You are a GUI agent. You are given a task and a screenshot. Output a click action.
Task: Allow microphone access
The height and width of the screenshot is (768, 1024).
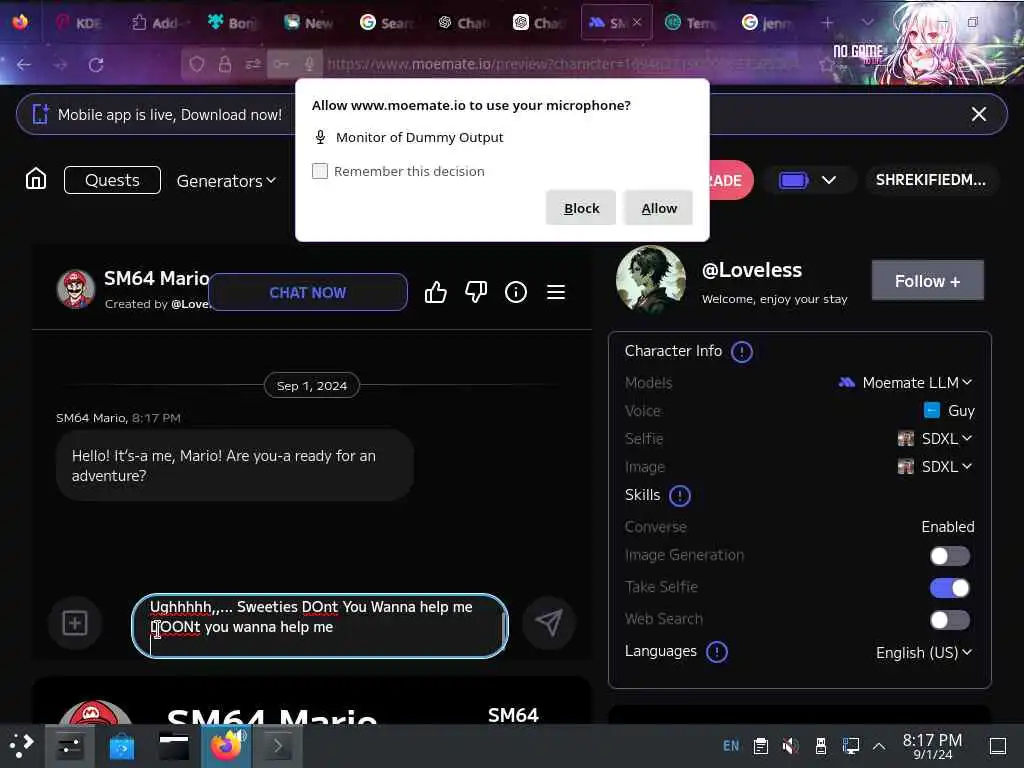coord(658,208)
